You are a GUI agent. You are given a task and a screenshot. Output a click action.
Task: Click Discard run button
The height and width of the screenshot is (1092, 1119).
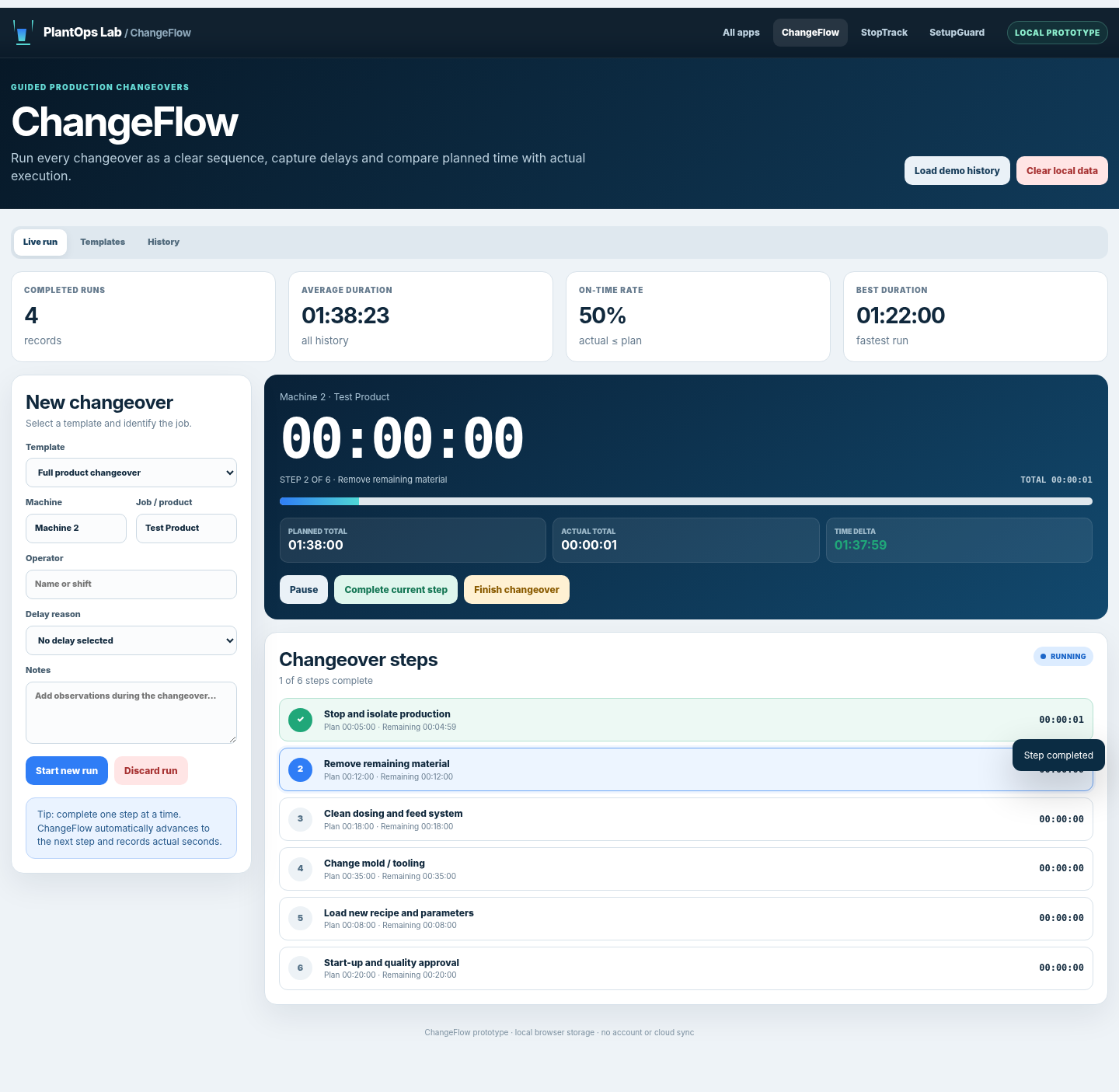coord(151,771)
